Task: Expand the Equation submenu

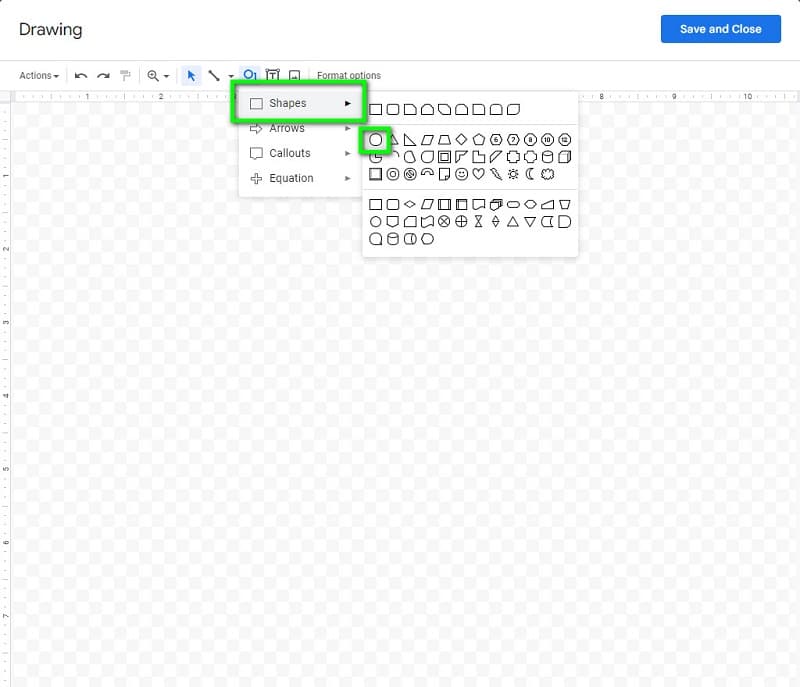Action: pyautogui.click(x=287, y=178)
